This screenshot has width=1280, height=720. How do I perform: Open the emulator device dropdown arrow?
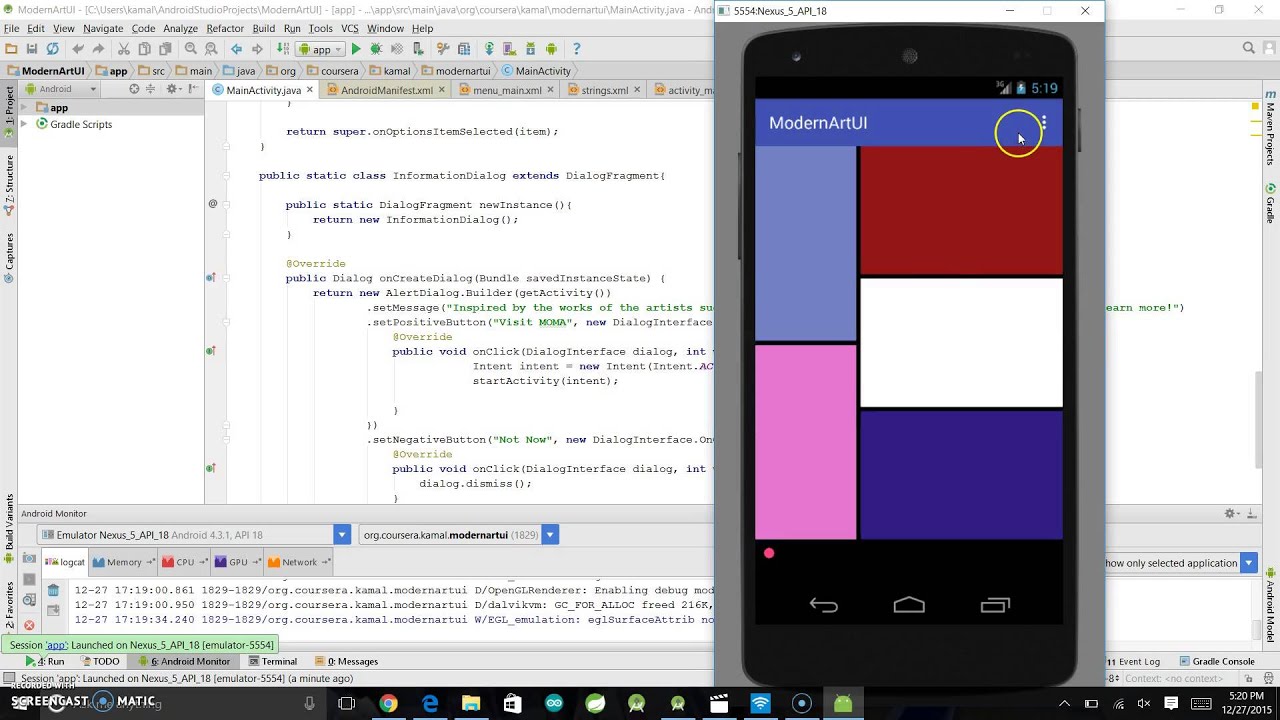(x=342, y=535)
